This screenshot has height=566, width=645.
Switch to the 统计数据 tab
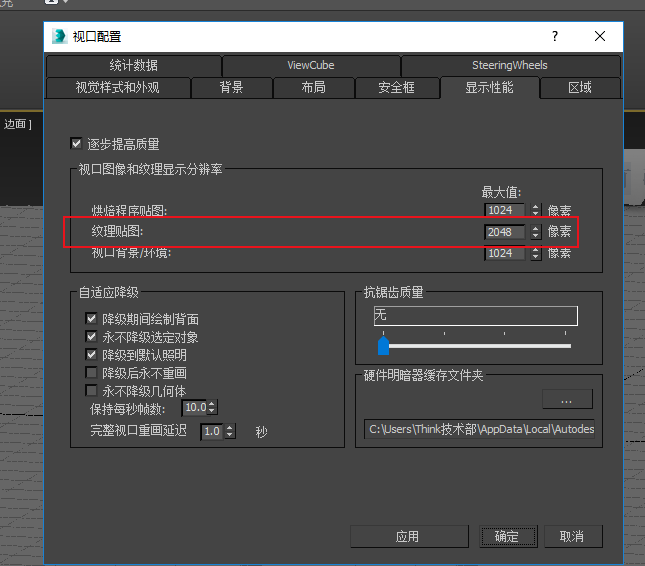point(134,65)
